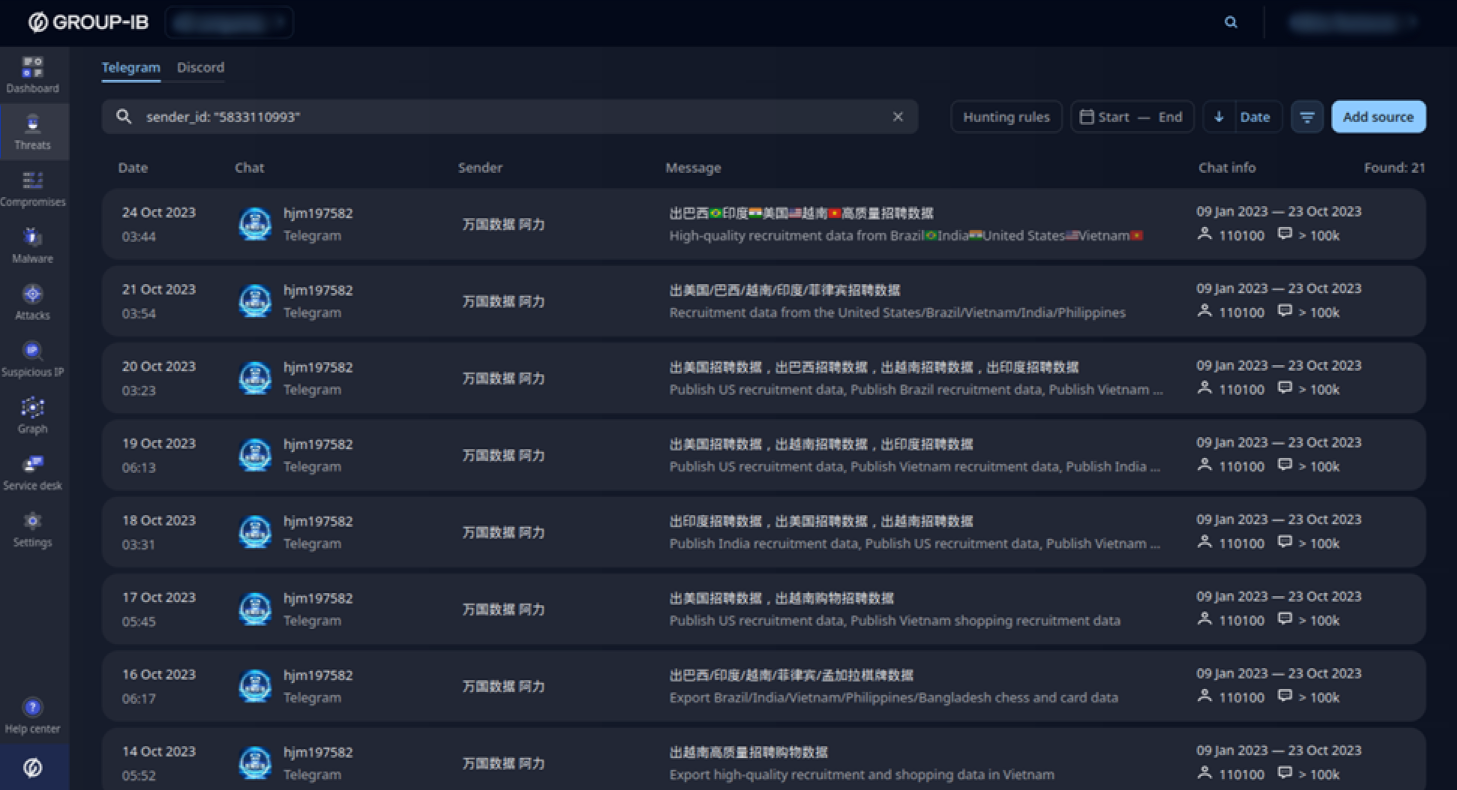Select the Telegram tab

tap(131, 67)
